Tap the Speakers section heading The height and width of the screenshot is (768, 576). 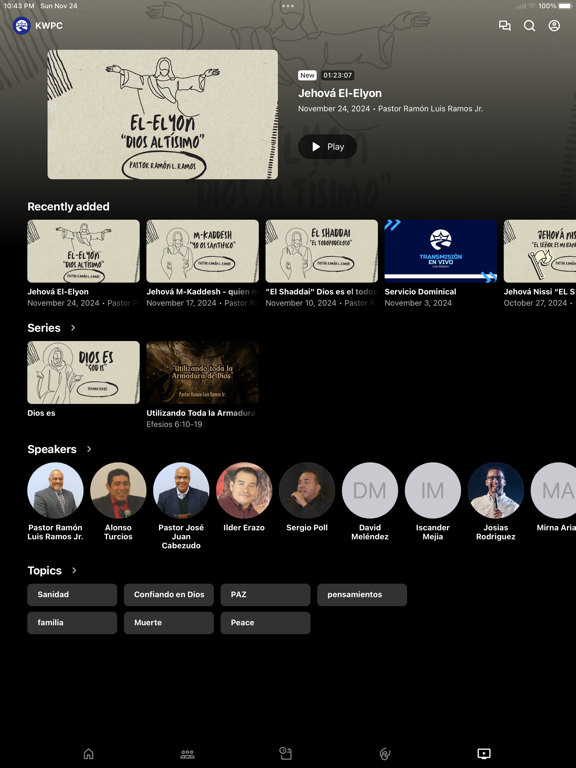click(52, 449)
